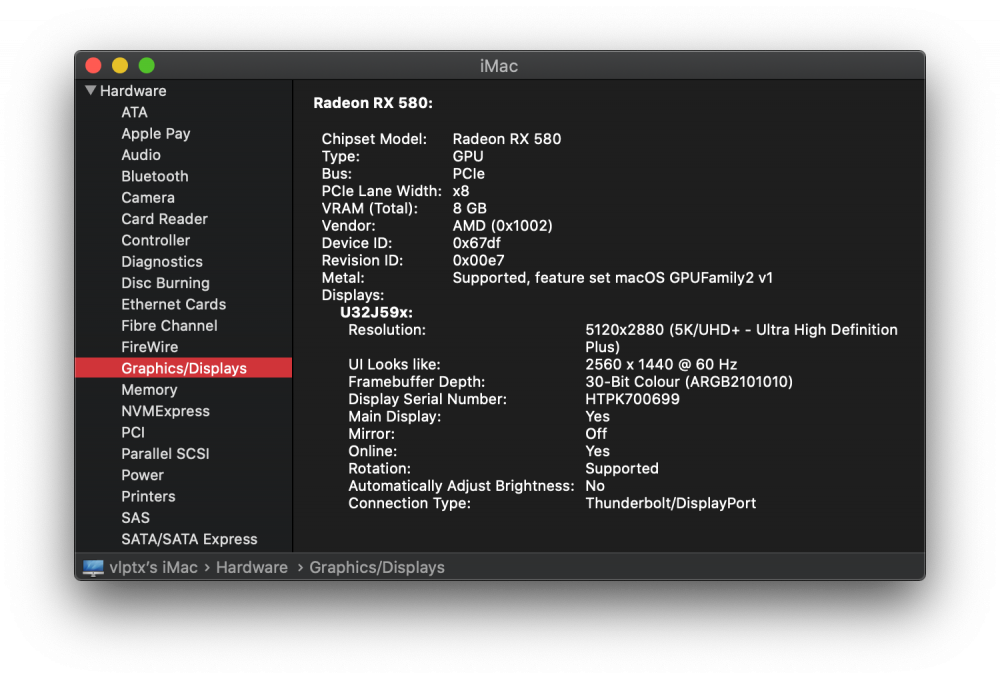Click "vlptx's iMac" in the path bar
1000x679 pixels.
[154, 567]
